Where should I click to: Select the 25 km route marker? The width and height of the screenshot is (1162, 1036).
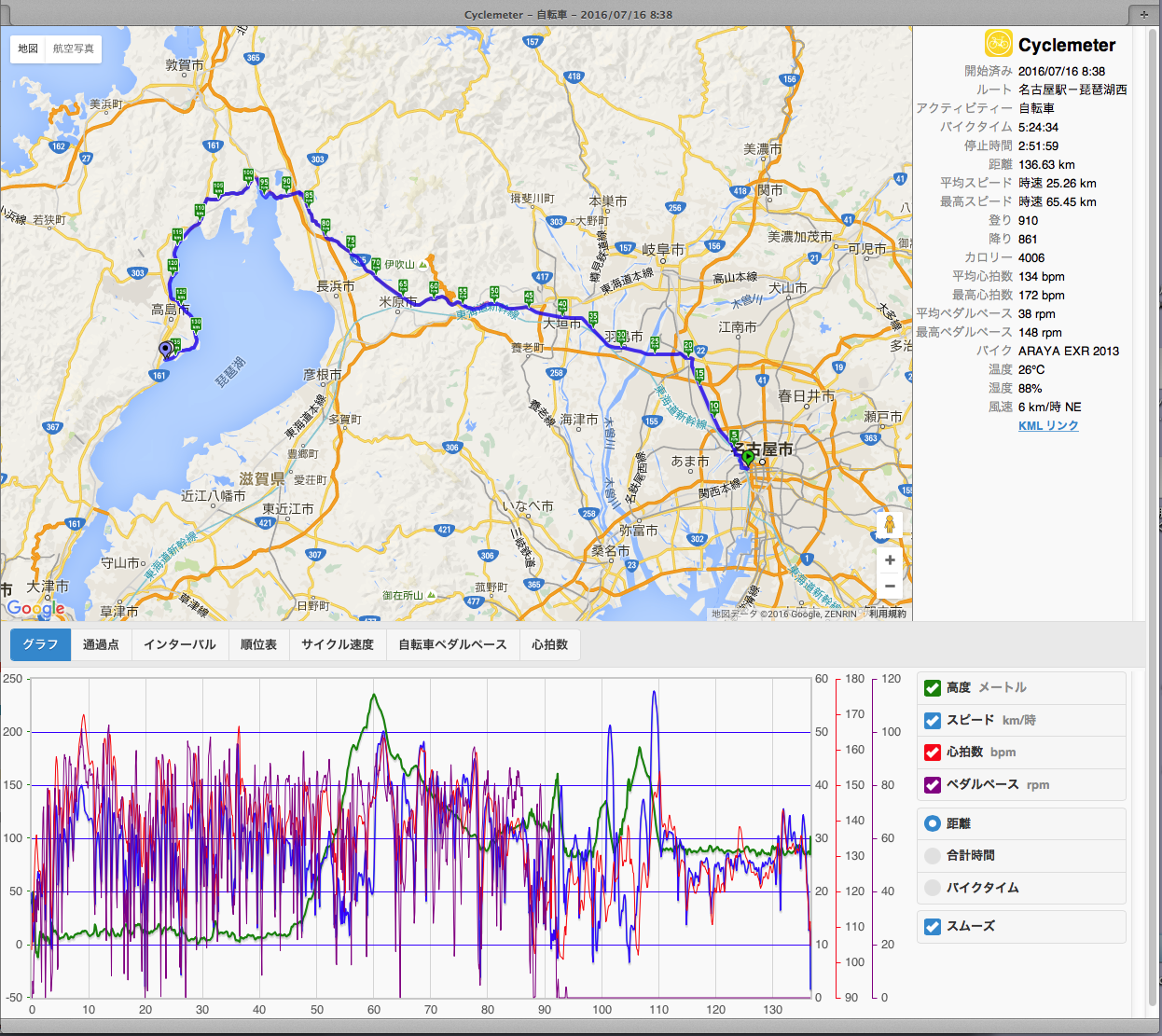pyautogui.click(x=656, y=344)
